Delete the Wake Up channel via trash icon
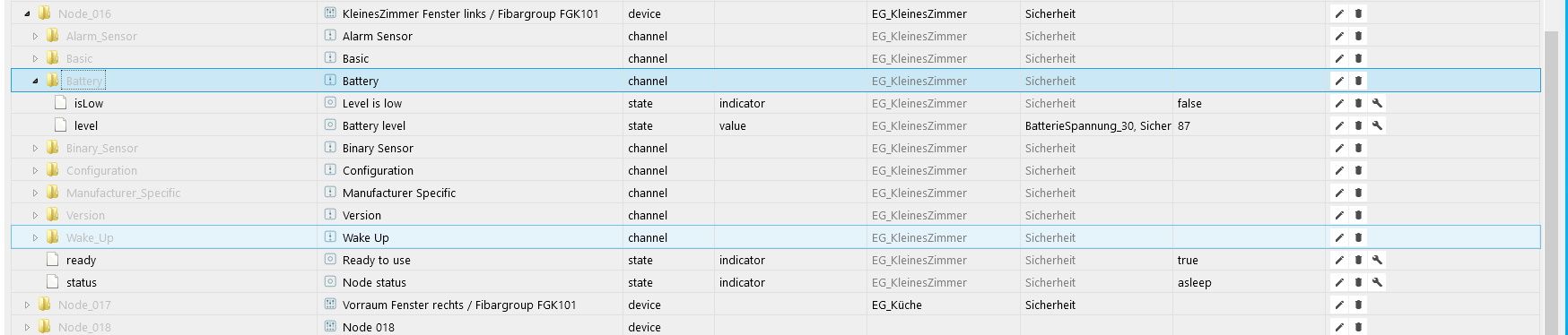Image resolution: width=1568 pixels, height=335 pixels. [1358, 237]
